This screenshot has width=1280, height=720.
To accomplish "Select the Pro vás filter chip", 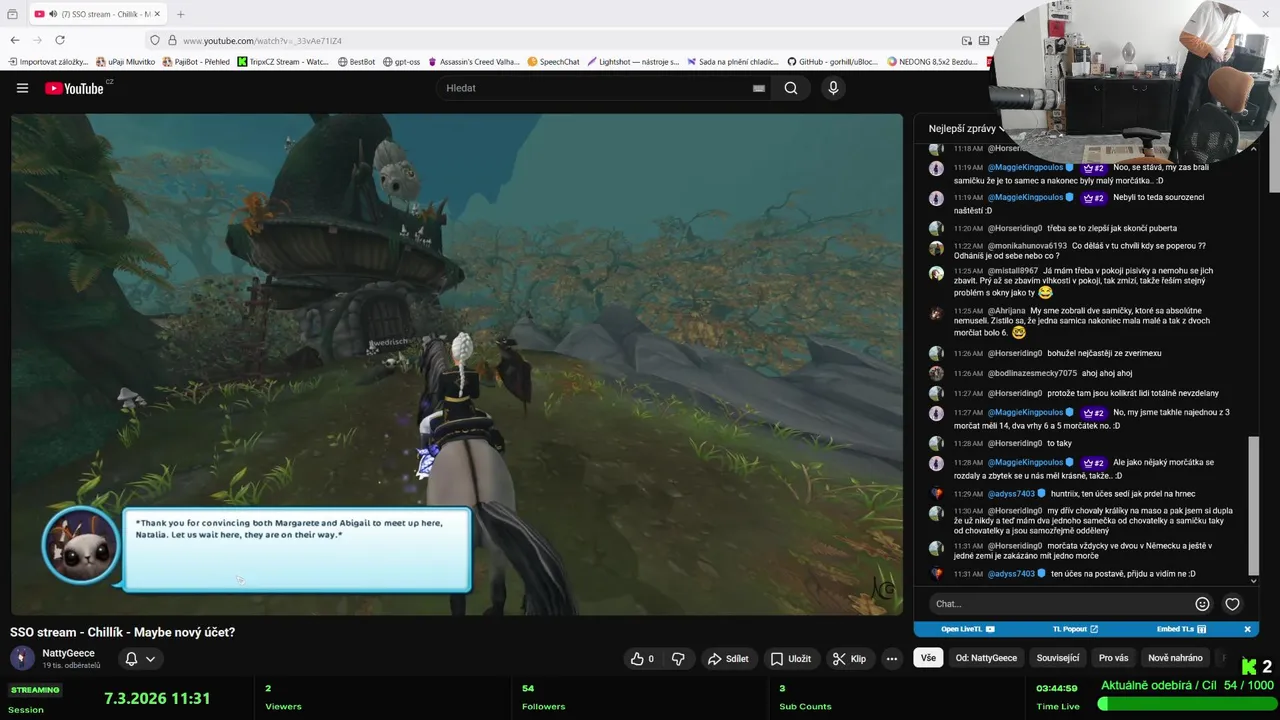I will 1113,658.
